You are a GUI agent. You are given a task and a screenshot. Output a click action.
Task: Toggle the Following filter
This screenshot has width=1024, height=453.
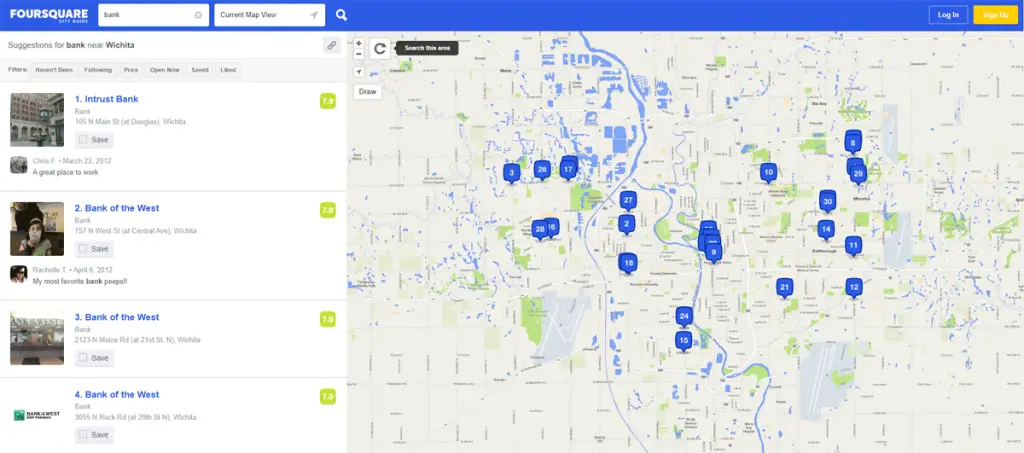[x=98, y=70]
